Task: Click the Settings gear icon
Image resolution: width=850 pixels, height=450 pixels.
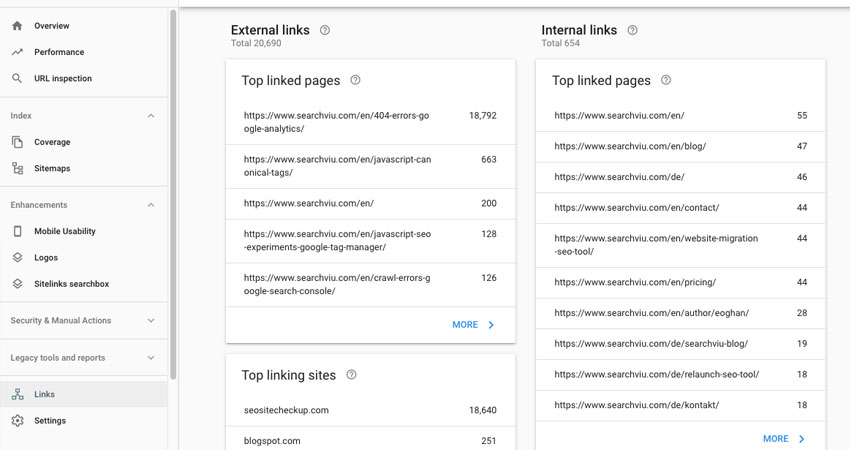Action: pos(17,421)
